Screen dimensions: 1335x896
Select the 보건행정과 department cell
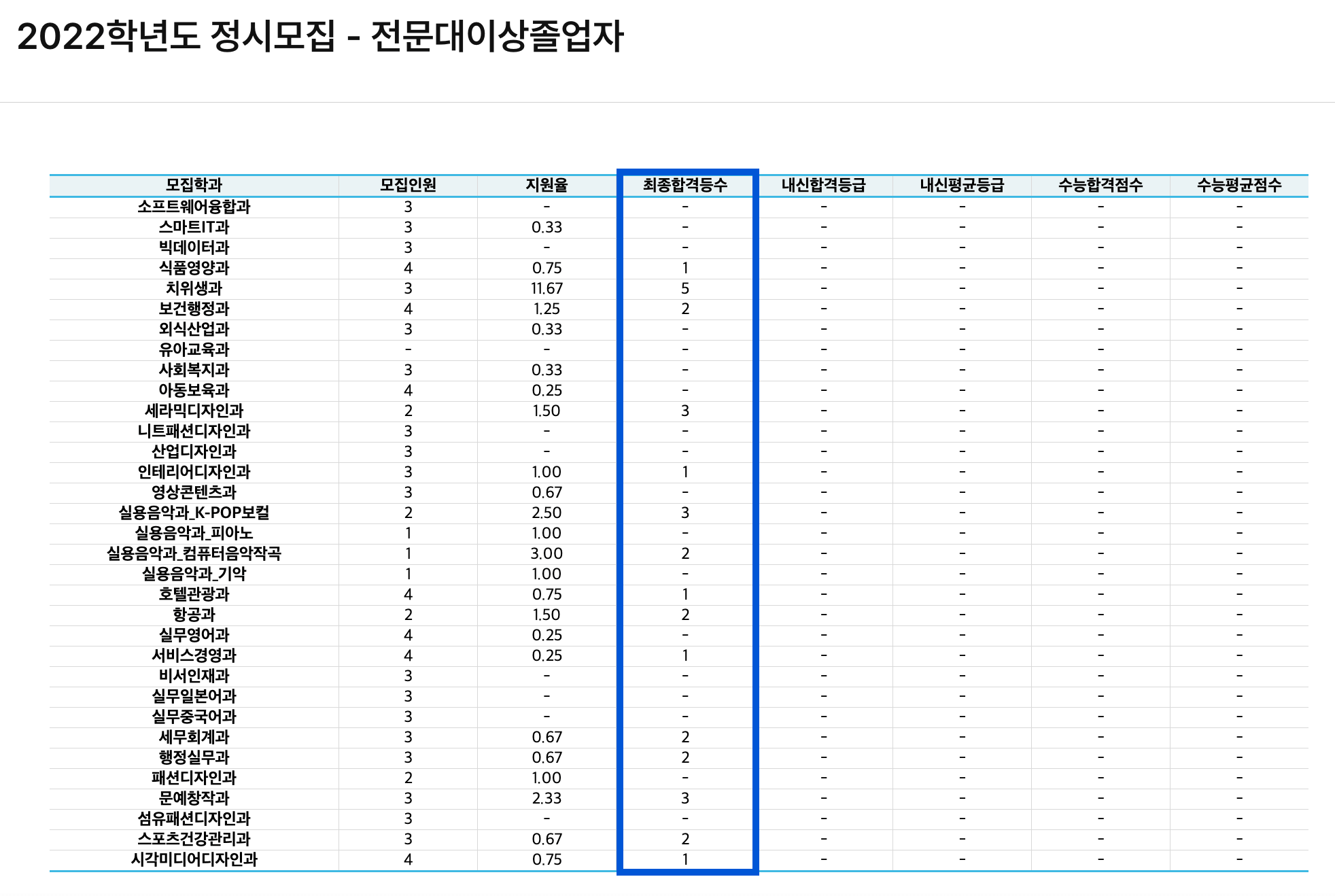[194, 309]
